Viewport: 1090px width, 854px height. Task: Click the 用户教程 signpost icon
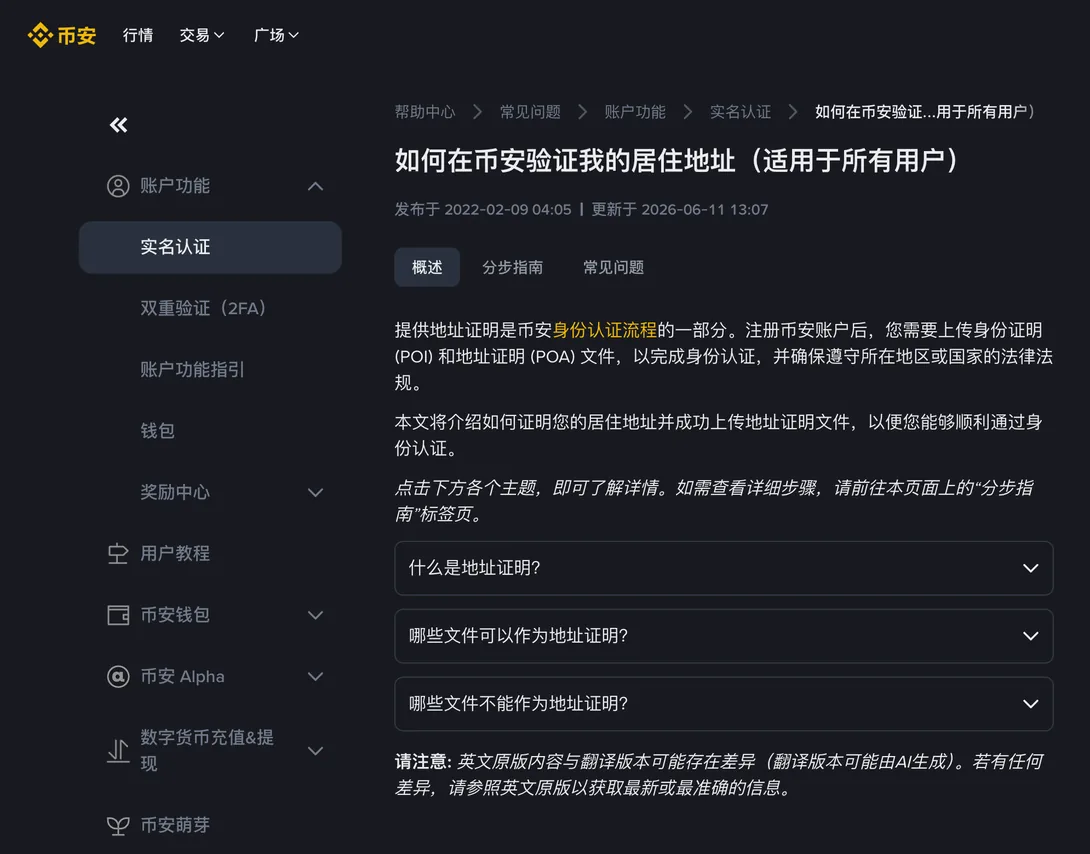tap(118, 554)
